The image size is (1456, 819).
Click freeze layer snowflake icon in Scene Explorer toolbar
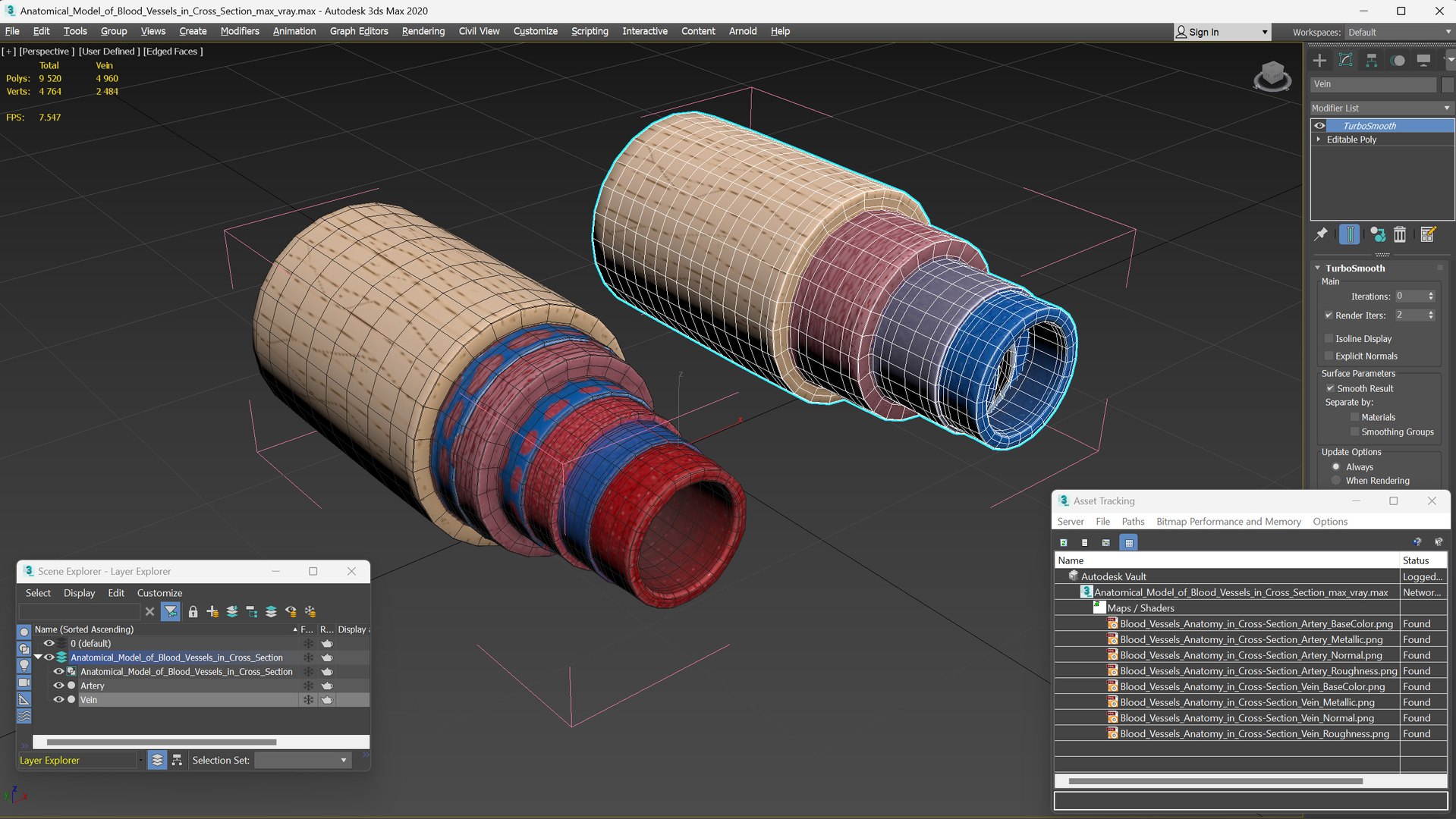[x=310, y=611]
